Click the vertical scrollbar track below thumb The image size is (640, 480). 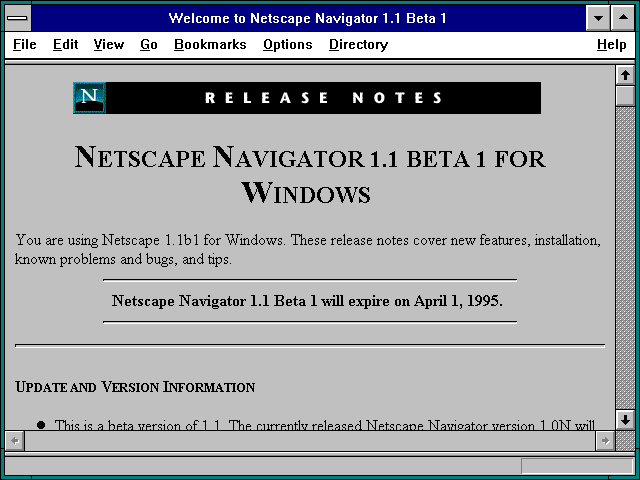[x=625, y=258]
